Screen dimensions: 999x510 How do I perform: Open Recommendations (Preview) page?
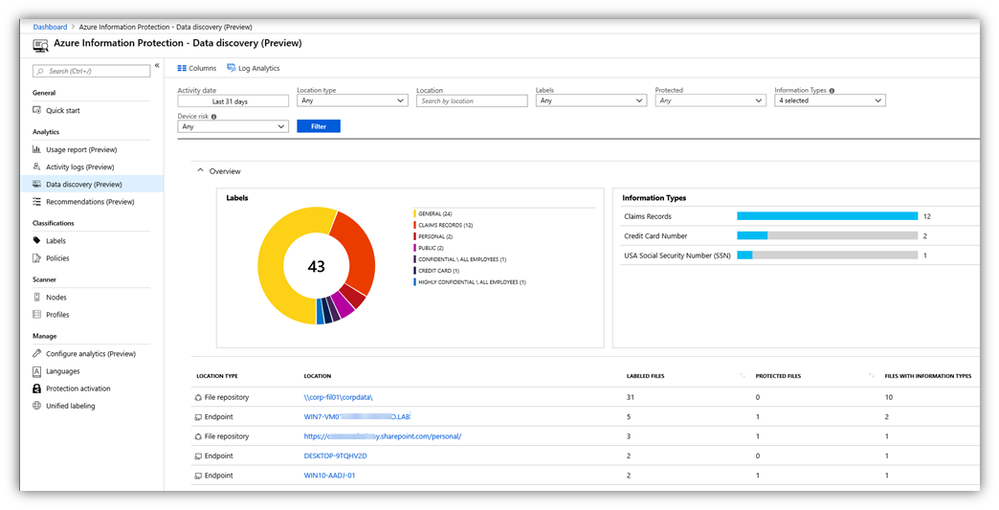click(92, 201)
